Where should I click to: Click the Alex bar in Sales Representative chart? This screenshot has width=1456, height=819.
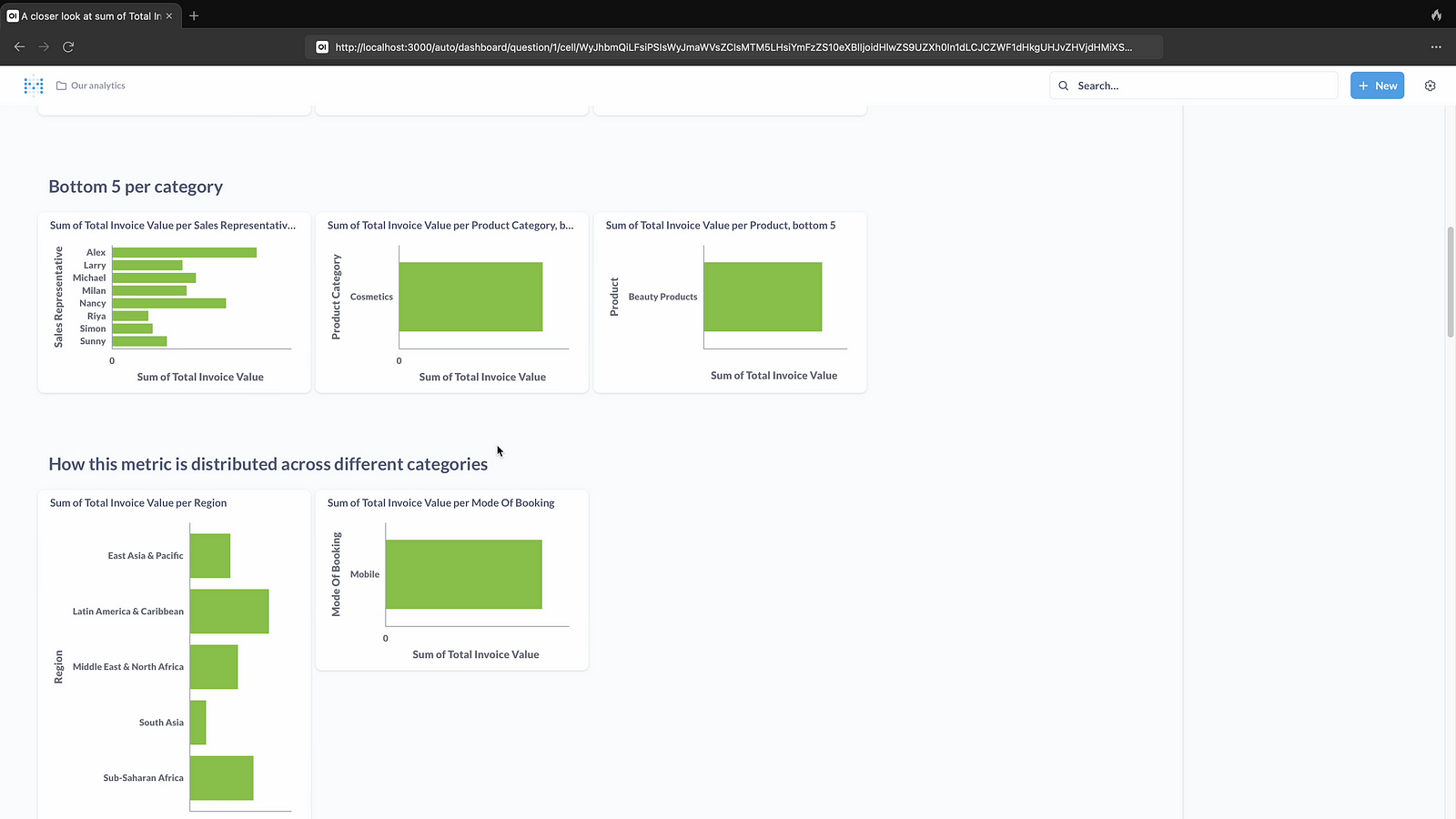pyautogui.click(x=184, y=252)
